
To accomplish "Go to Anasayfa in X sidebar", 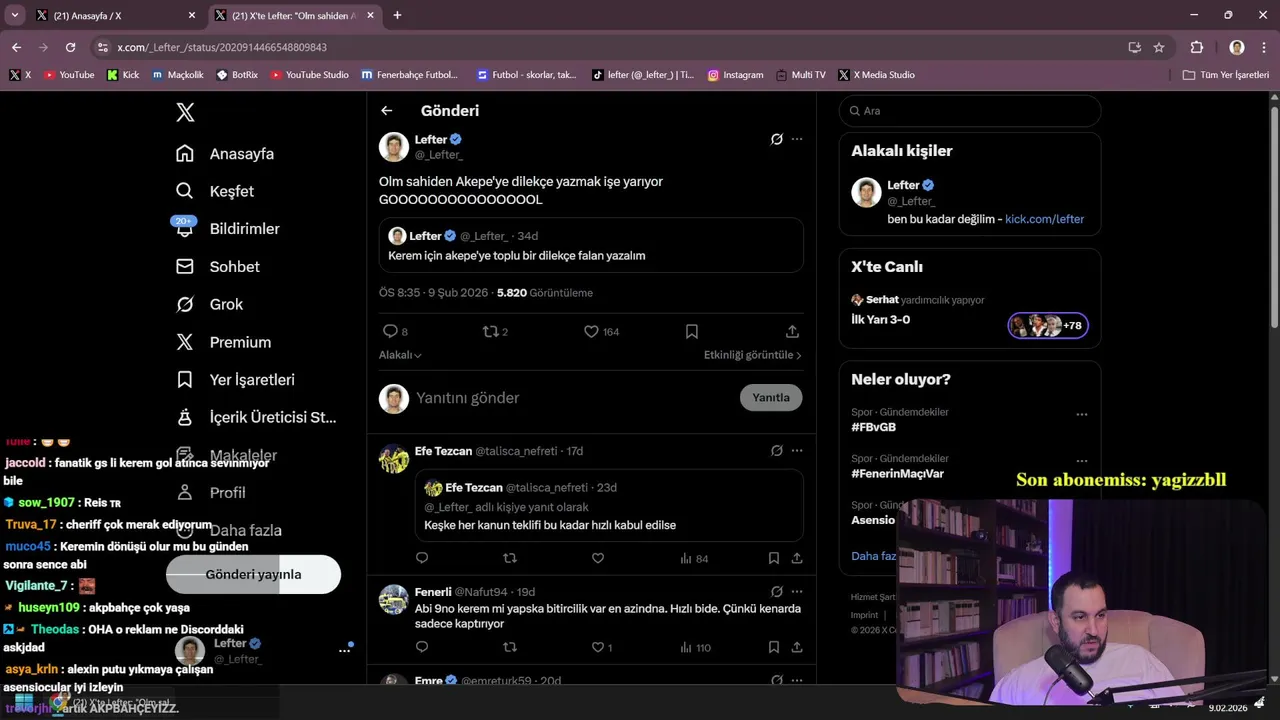I will (225, 154).
